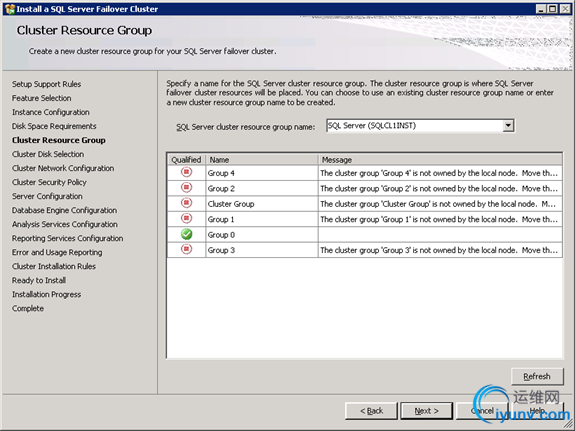Select Cluster Network Configuration in sidebar
The height and width of the screenshot is (431, 576).
63,168
